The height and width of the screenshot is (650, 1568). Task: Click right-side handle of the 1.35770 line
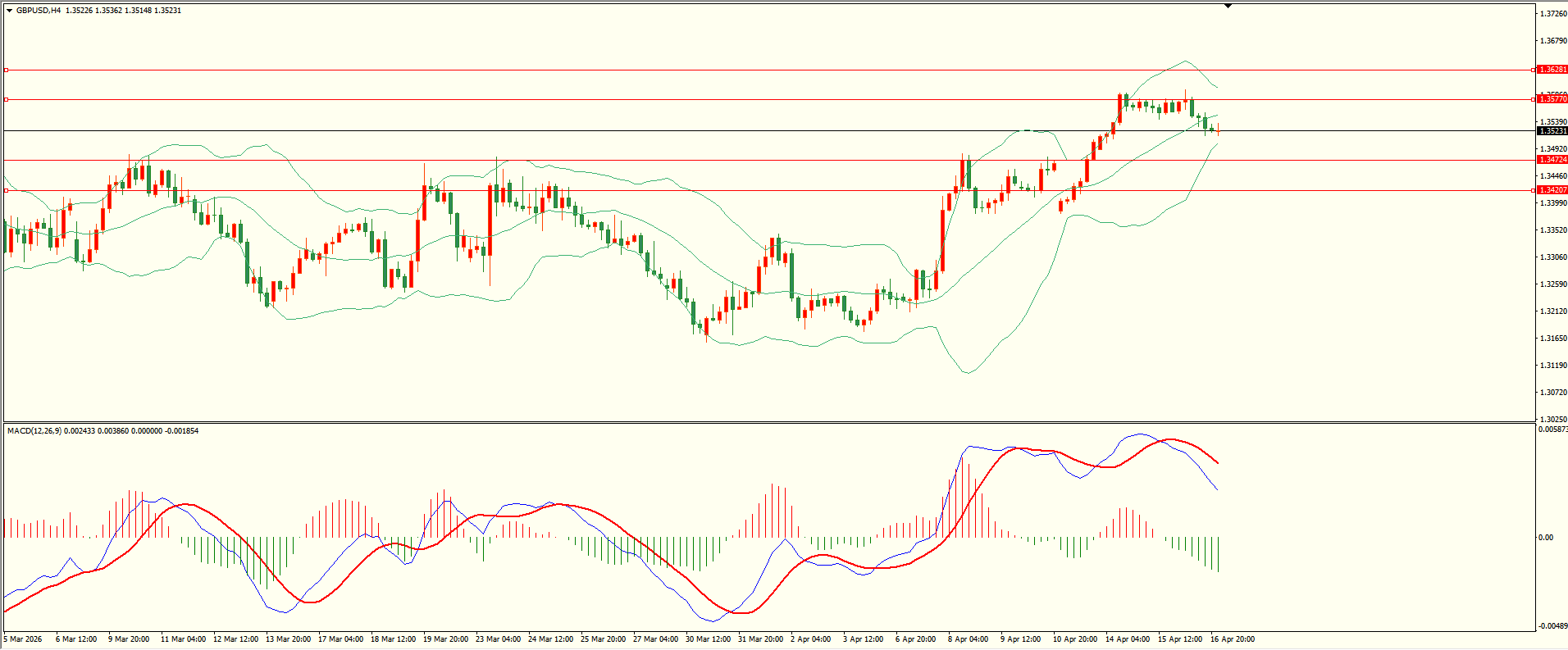pyautogui.click(x=1533, y=99)
